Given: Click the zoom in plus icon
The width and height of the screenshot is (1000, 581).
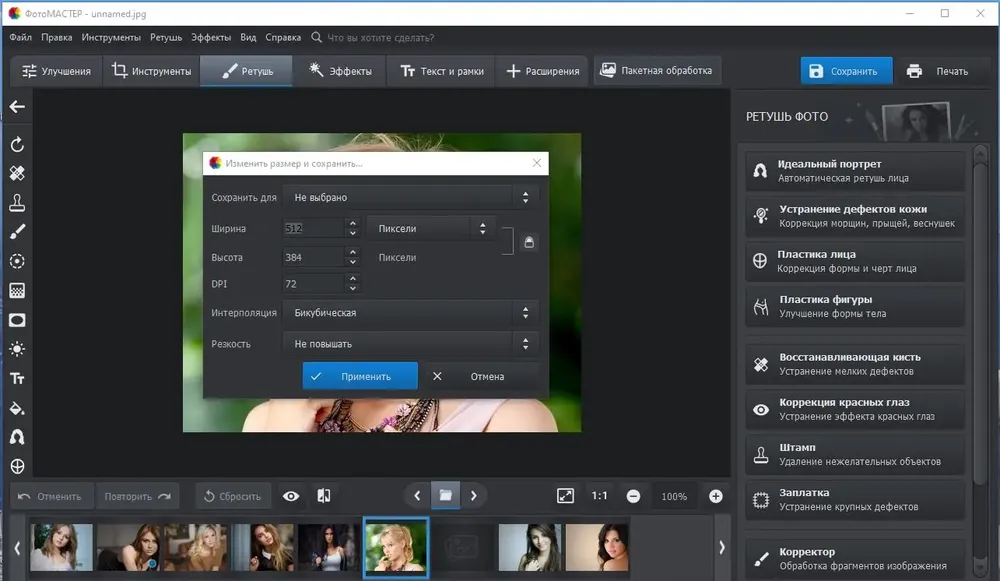Looking at the screenshot, I should pyautogui.click(x=716, y=496).
